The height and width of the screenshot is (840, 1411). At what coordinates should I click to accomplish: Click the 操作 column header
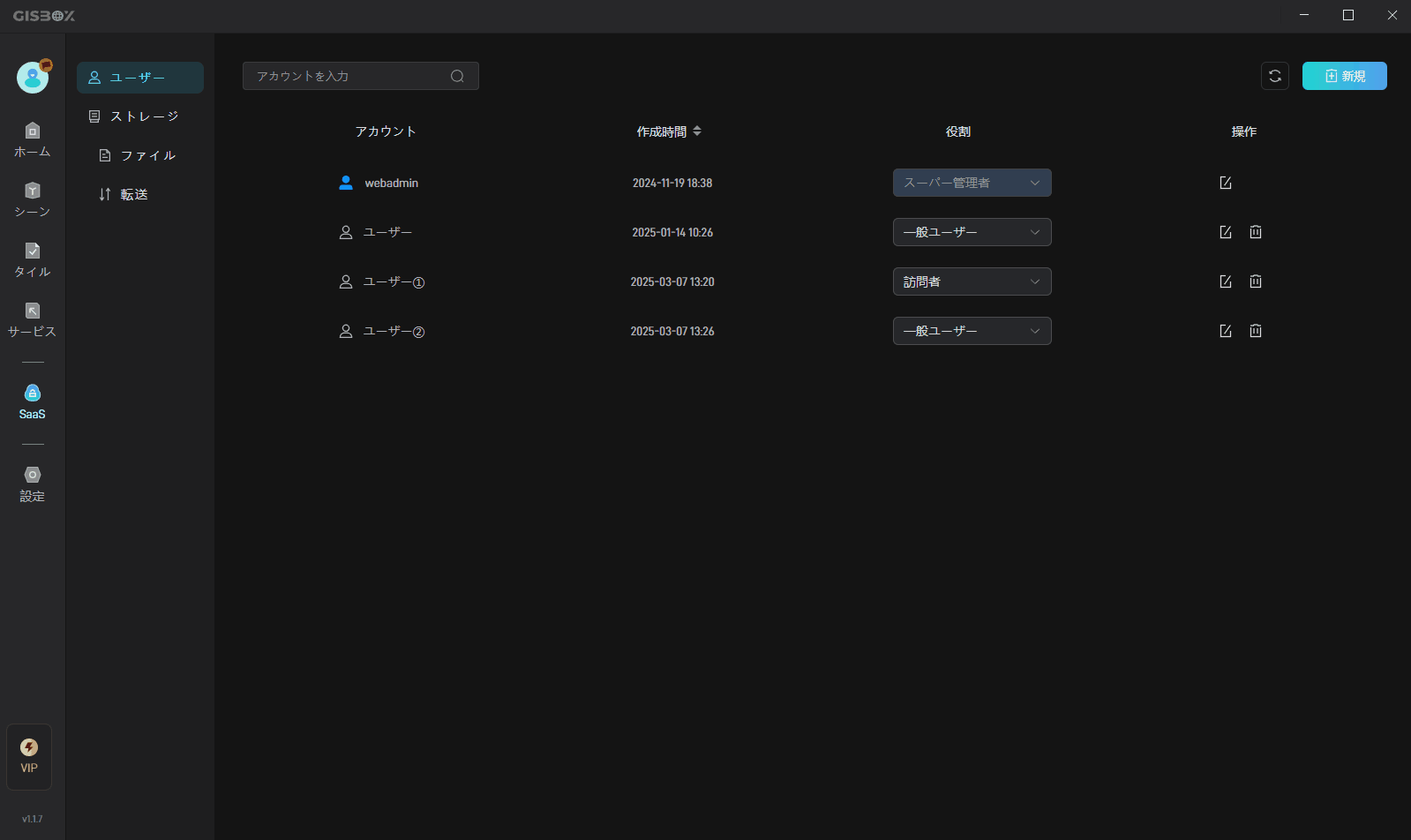pos(1244,131)
